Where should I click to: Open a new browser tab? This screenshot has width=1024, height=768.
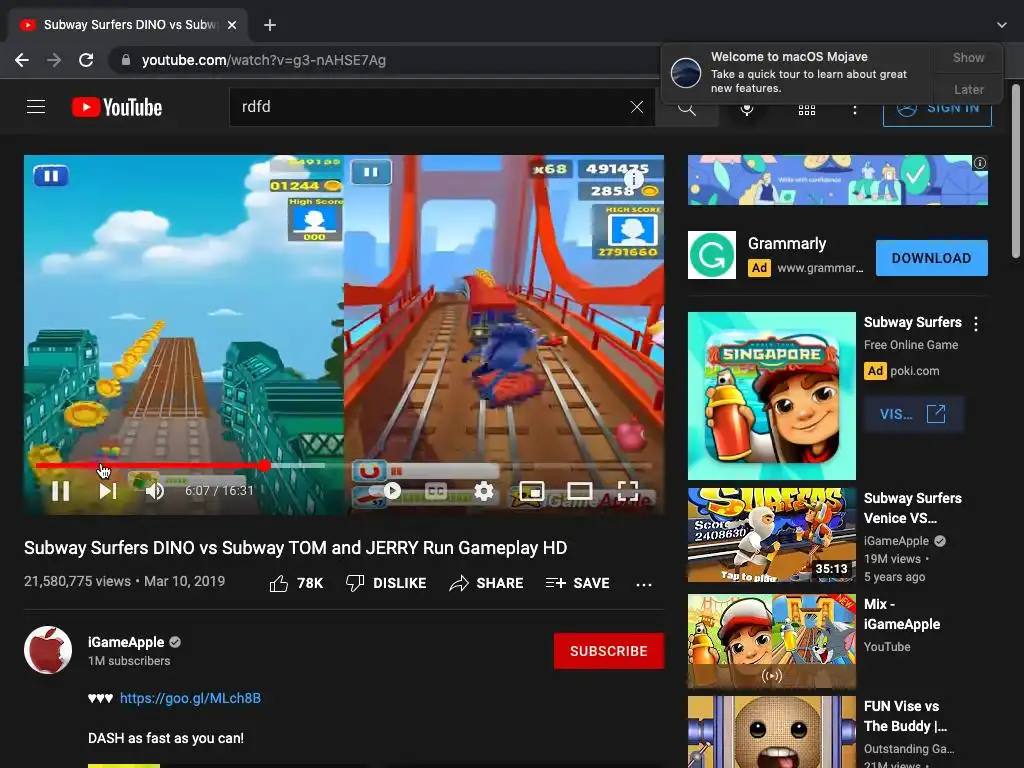point(270,25)
